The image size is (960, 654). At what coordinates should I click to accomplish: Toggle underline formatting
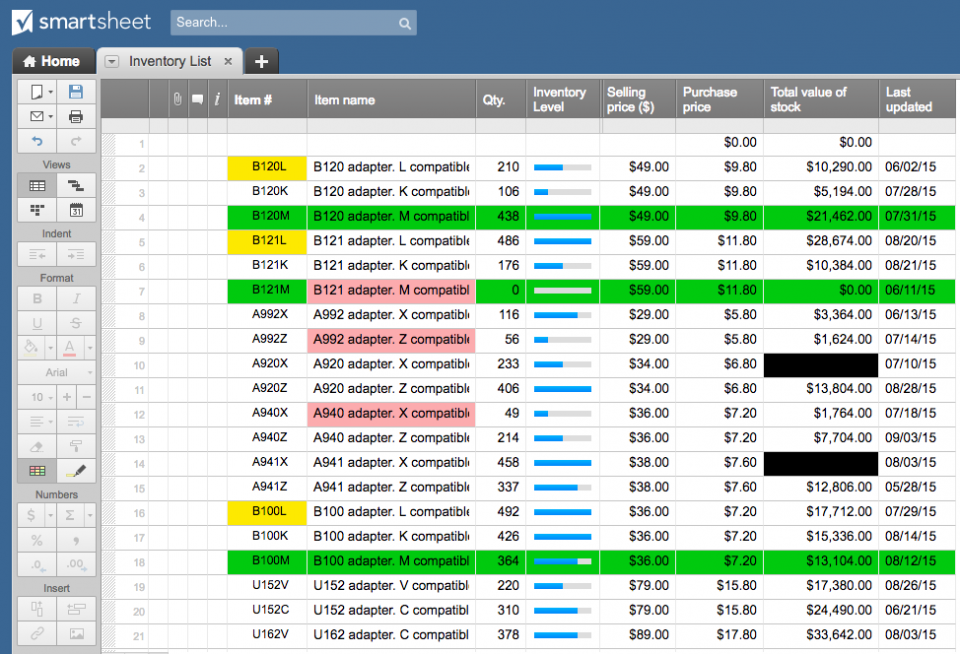click(36, 323)
